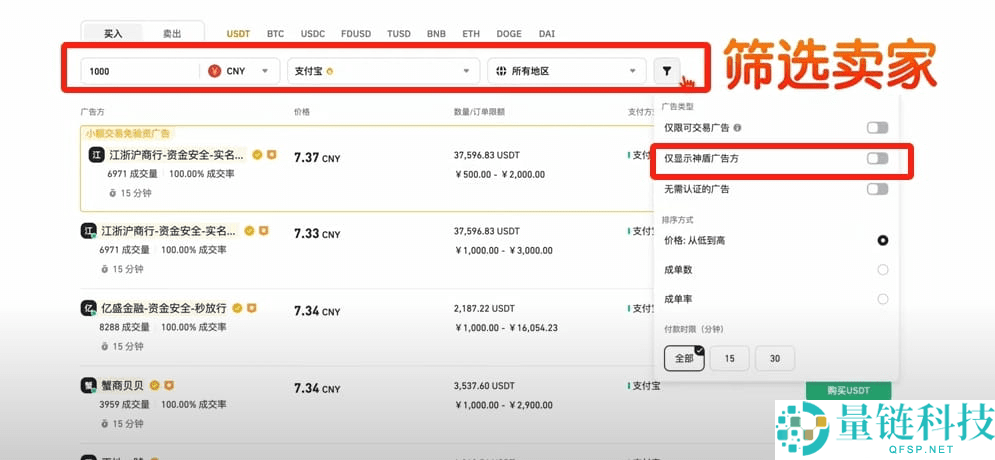Choose 全部 payment time limit
995x460 pixels.
point(684,358)
